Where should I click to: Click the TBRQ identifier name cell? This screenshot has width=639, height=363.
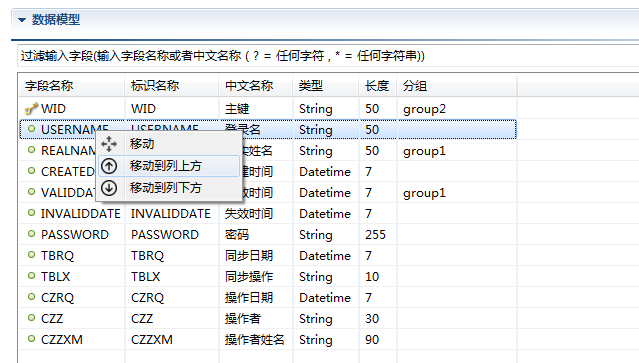[172, 255]
